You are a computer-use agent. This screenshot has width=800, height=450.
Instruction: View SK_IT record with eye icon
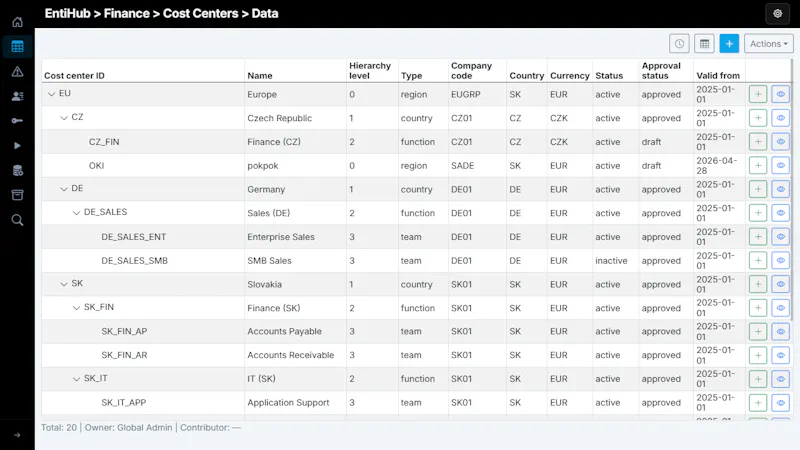781,379
